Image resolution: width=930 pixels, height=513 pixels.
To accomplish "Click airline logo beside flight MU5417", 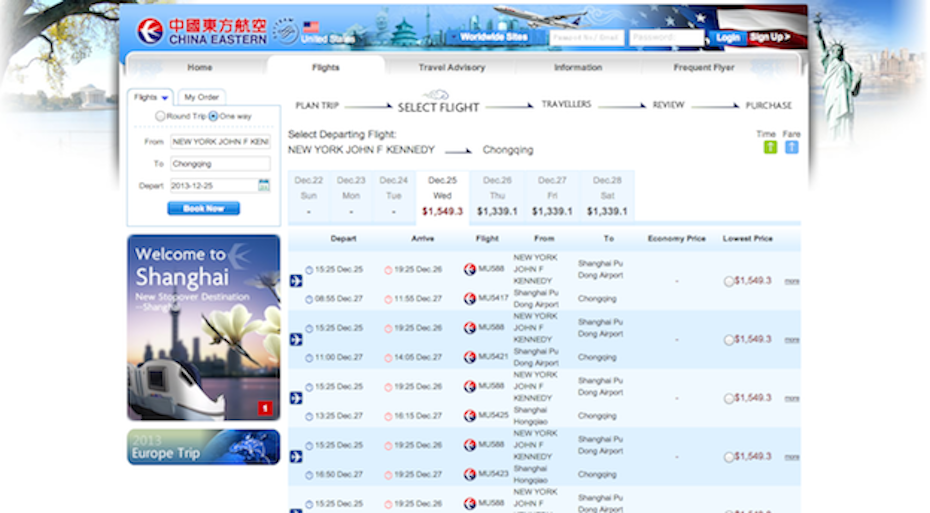I will click(470, 298).
